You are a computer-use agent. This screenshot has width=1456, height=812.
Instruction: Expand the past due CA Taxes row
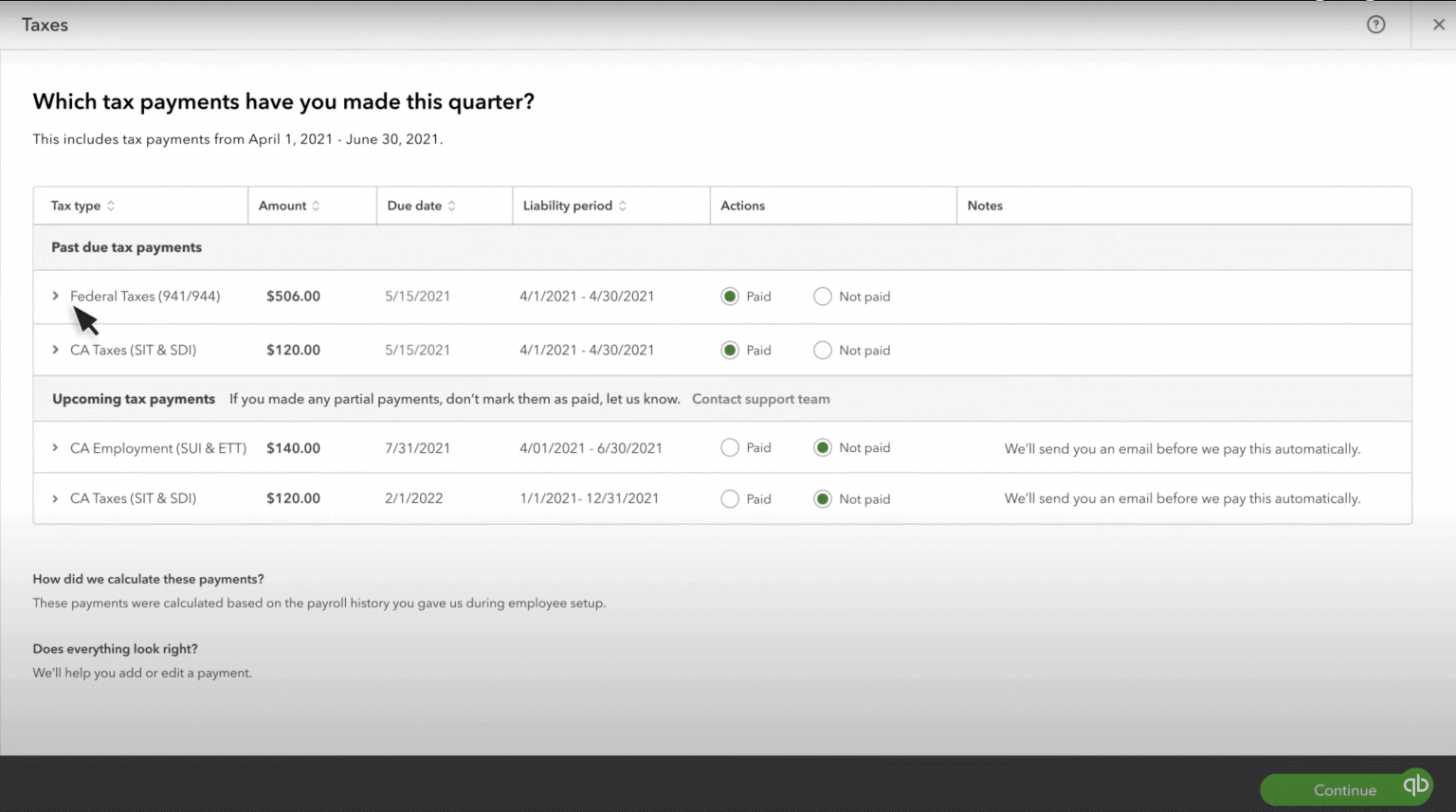(54, 350)
